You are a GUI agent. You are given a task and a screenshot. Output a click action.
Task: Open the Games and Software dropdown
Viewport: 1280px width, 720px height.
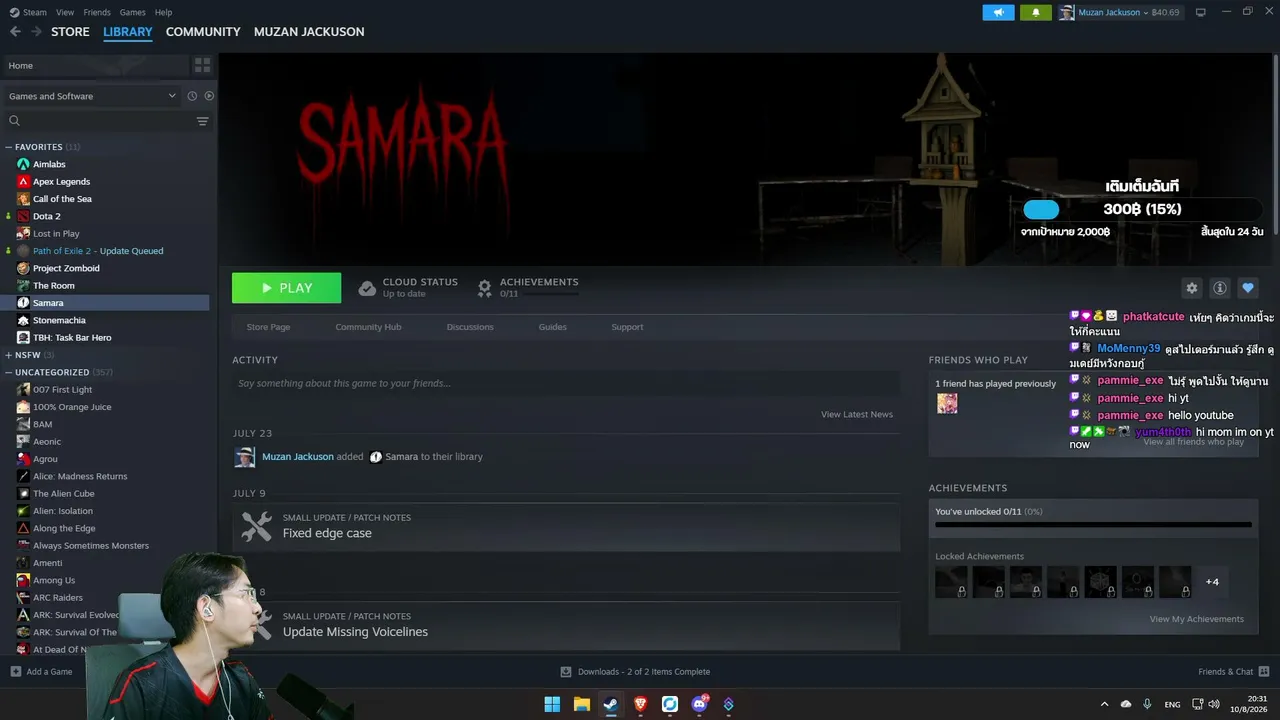(92, 96)
